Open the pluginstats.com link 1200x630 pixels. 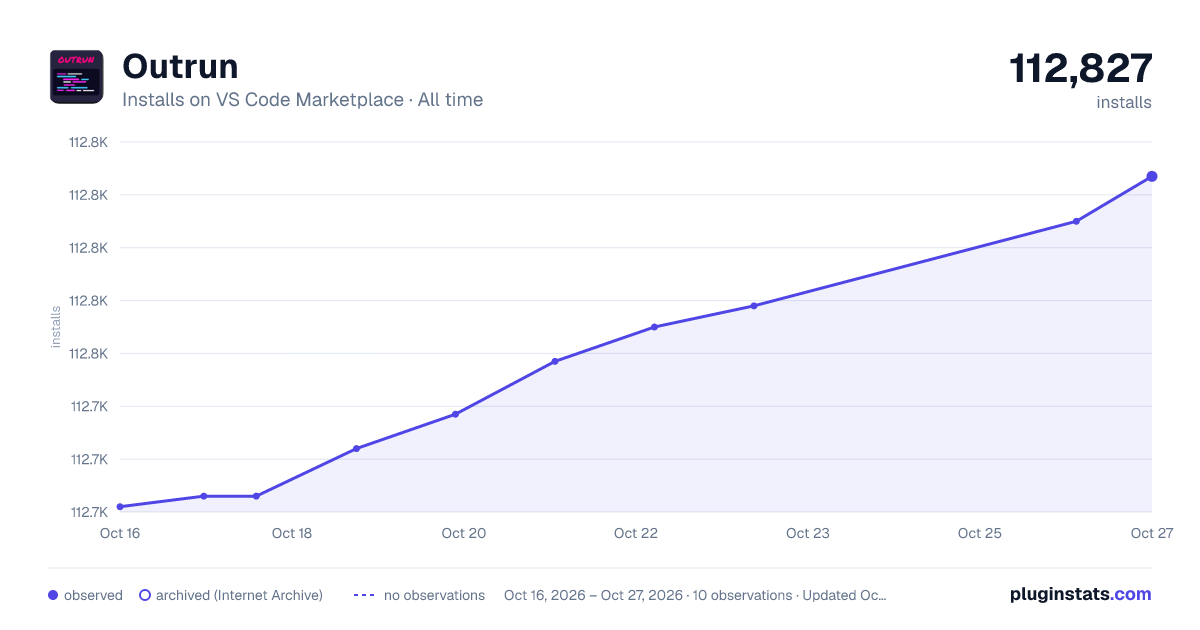[x=1081, y=594]
